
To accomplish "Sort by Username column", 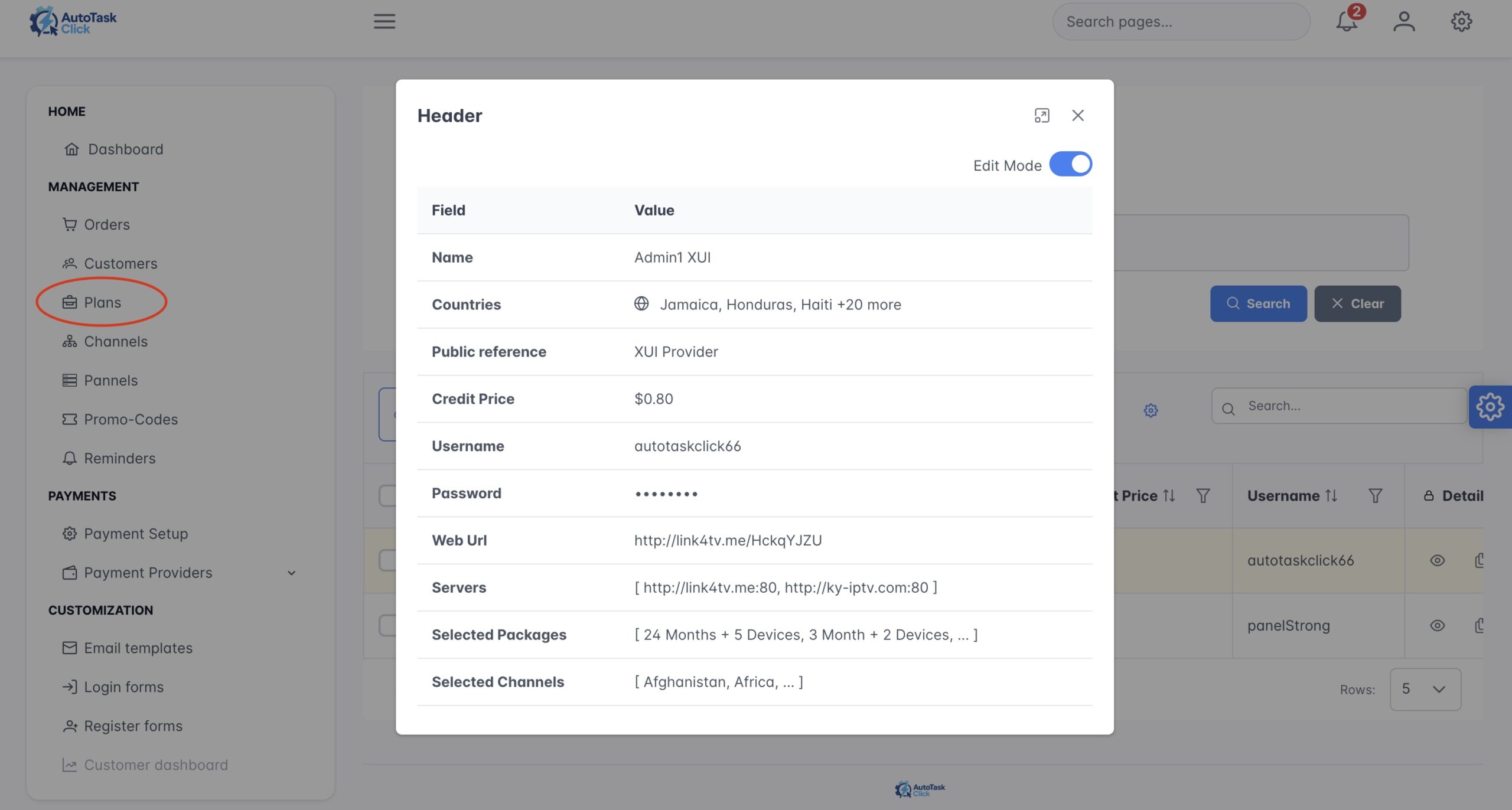I will 1331,497.
